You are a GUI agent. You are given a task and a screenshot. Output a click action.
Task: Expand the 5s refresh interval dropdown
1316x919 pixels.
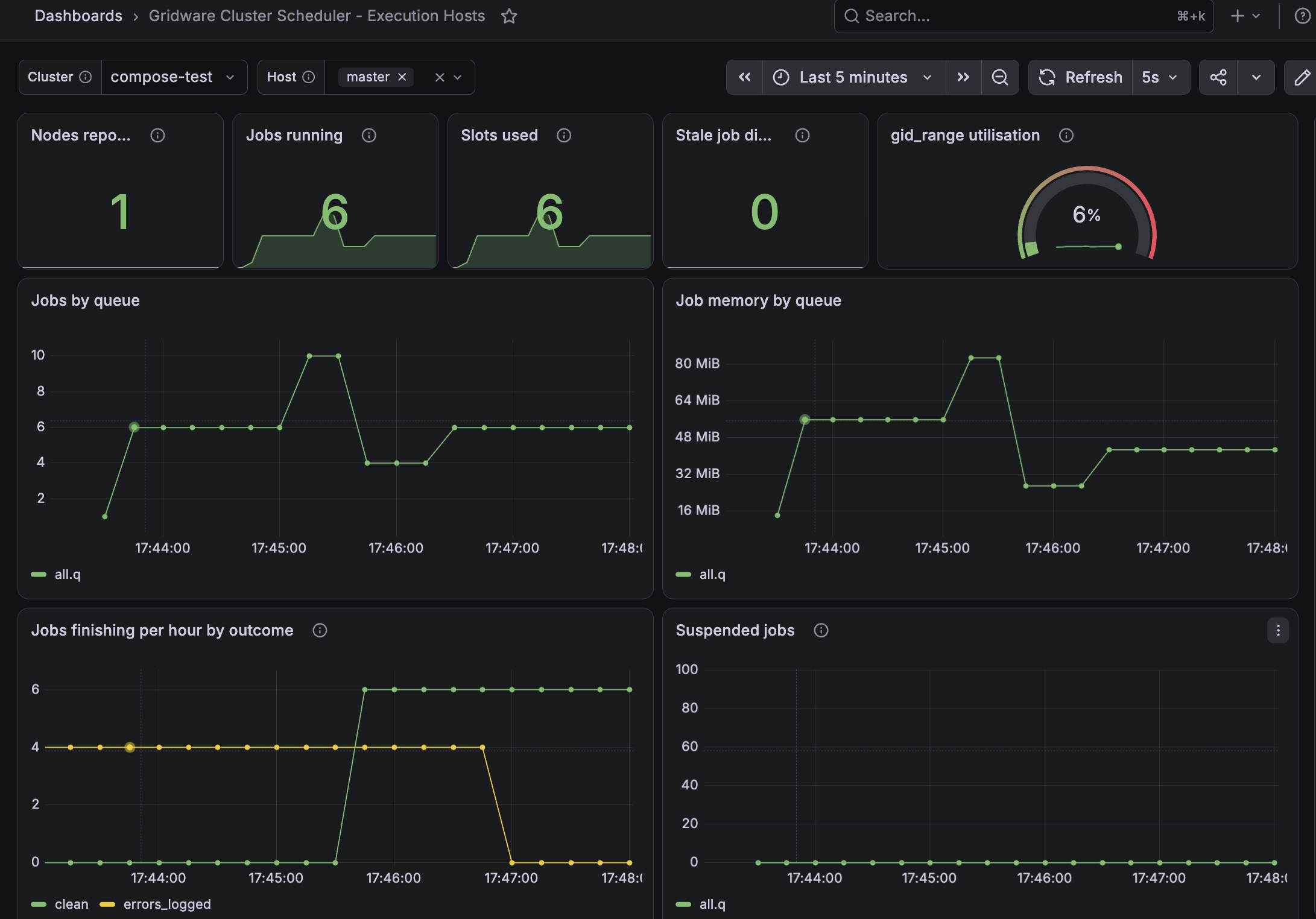click(1160, 77)
